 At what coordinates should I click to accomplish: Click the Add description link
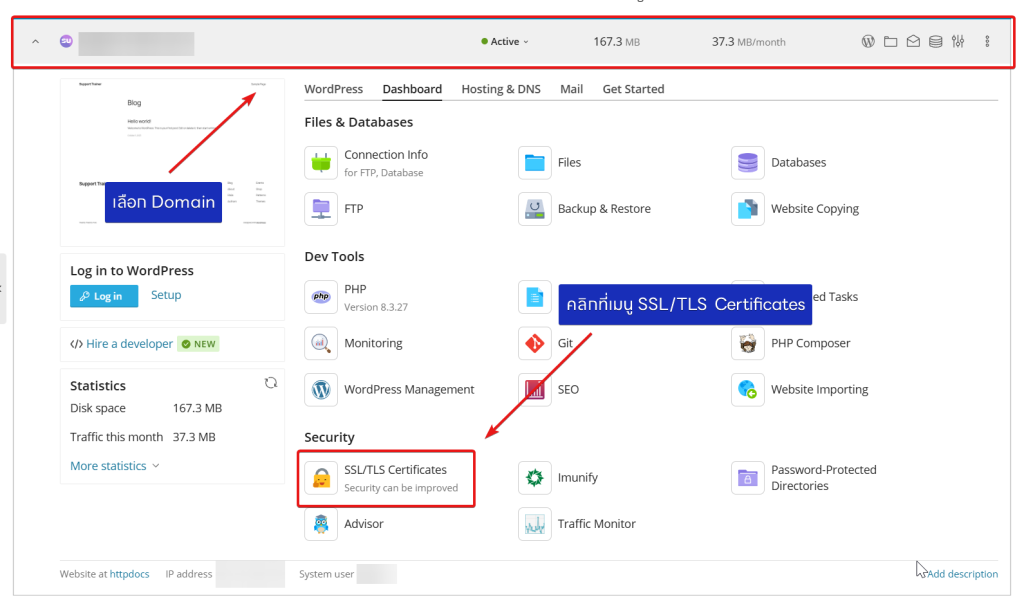pos(962,574)
